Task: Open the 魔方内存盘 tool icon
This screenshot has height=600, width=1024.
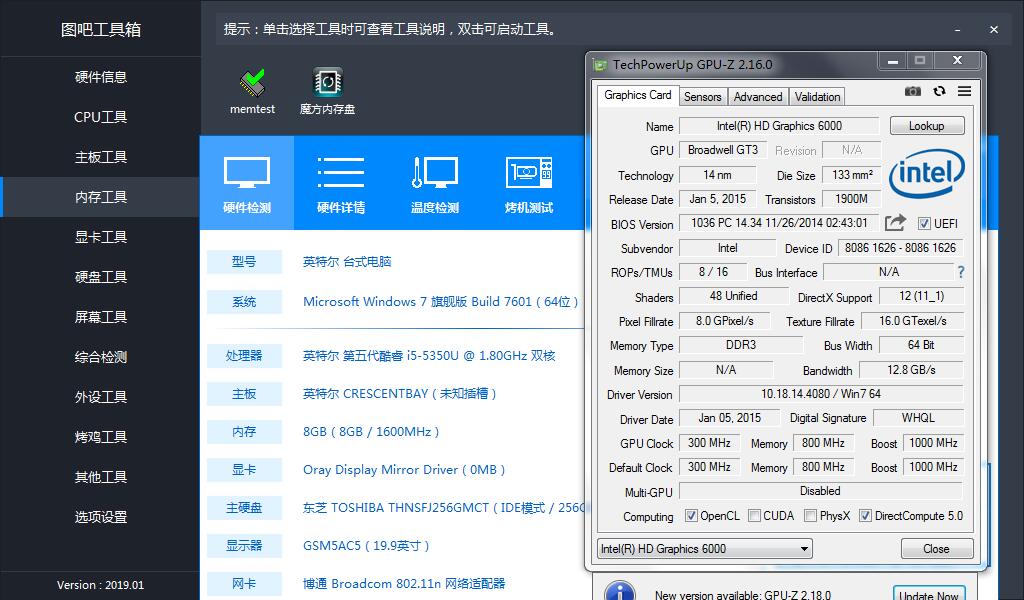Action: (327, 82)
